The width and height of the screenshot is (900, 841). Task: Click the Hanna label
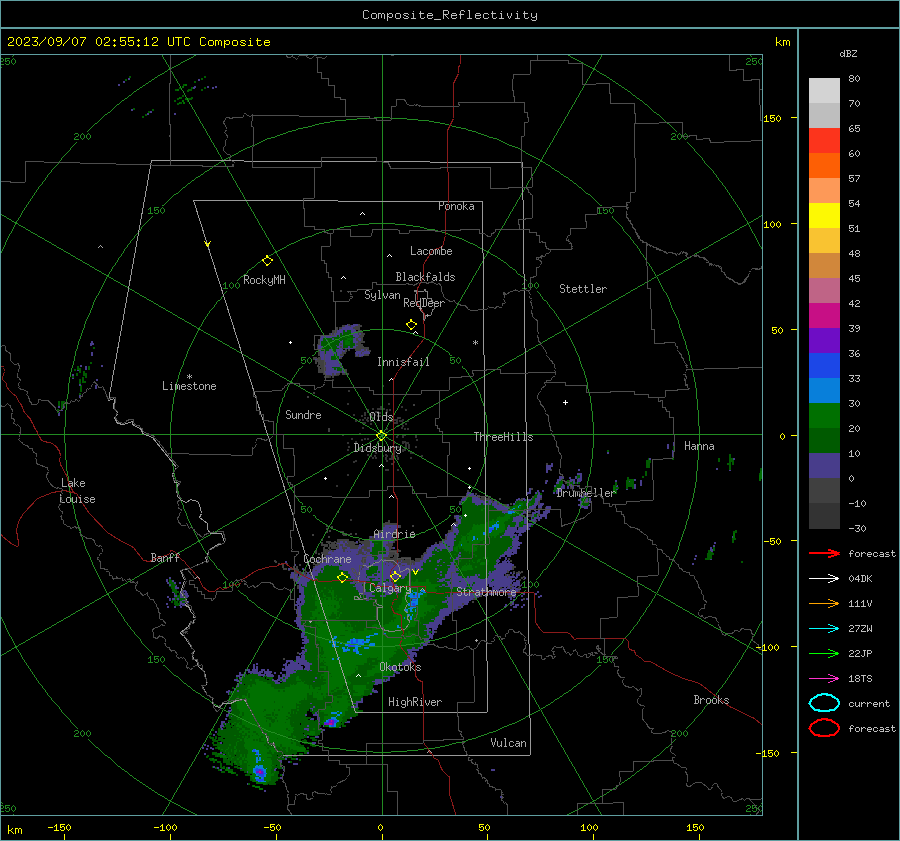699,446
